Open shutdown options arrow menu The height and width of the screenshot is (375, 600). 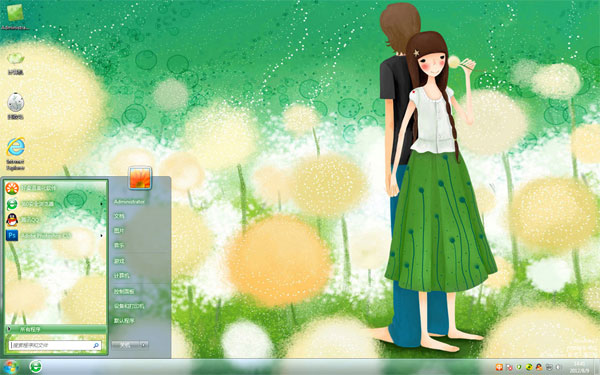(144, 345)
